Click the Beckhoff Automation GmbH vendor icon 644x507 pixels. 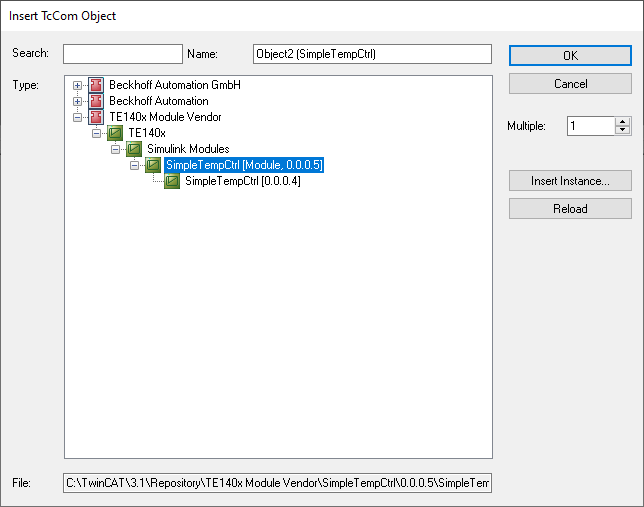tap(96, 85)
